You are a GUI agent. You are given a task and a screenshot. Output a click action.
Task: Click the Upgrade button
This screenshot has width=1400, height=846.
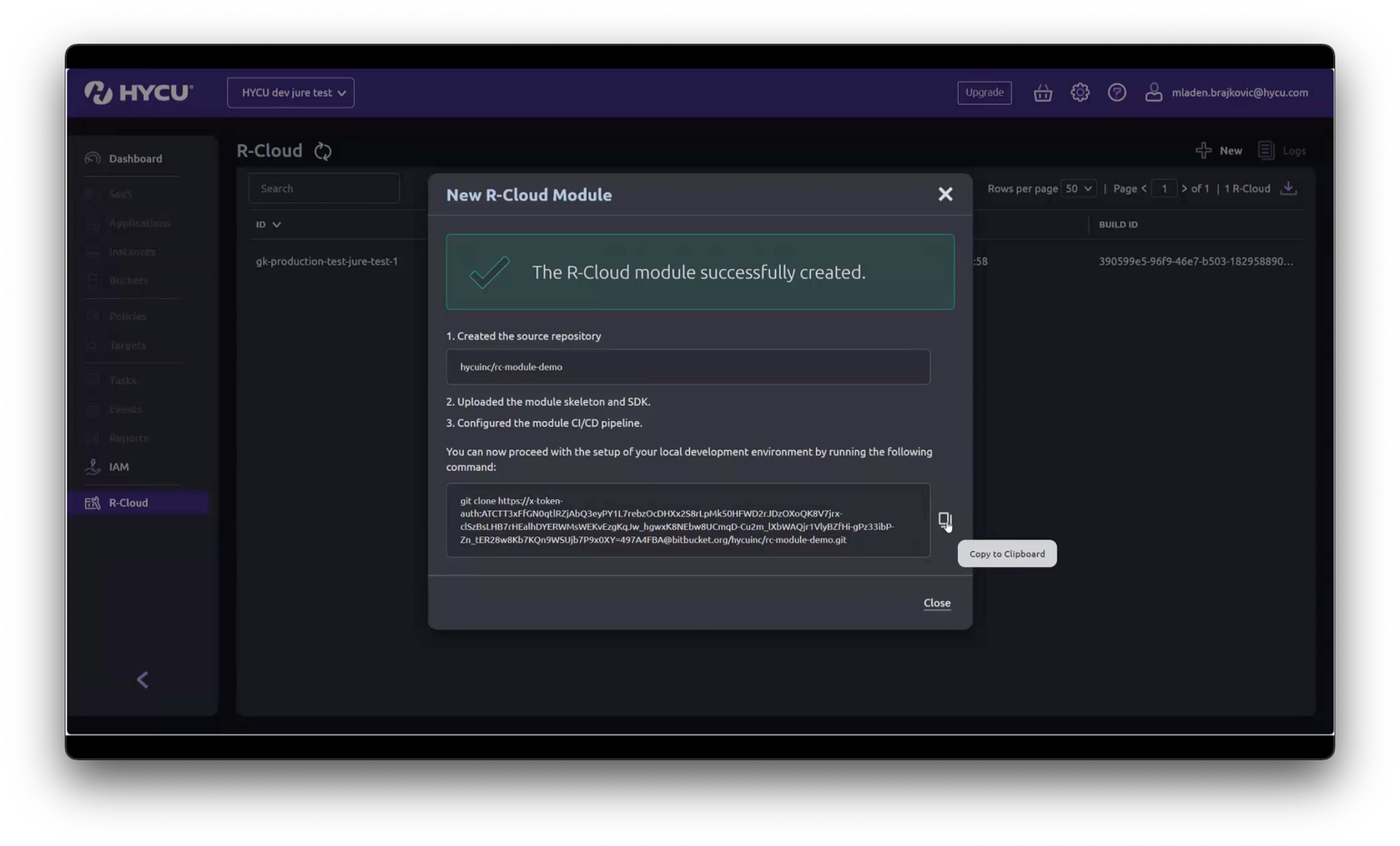click(x=984, y=92)
